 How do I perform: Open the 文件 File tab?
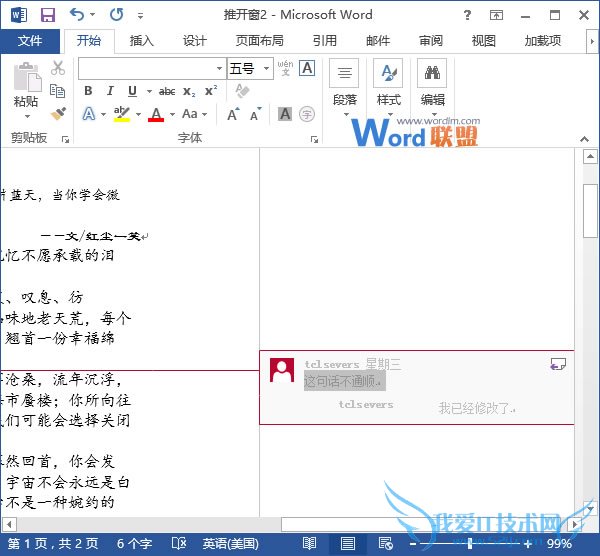(x=30, y=41)
